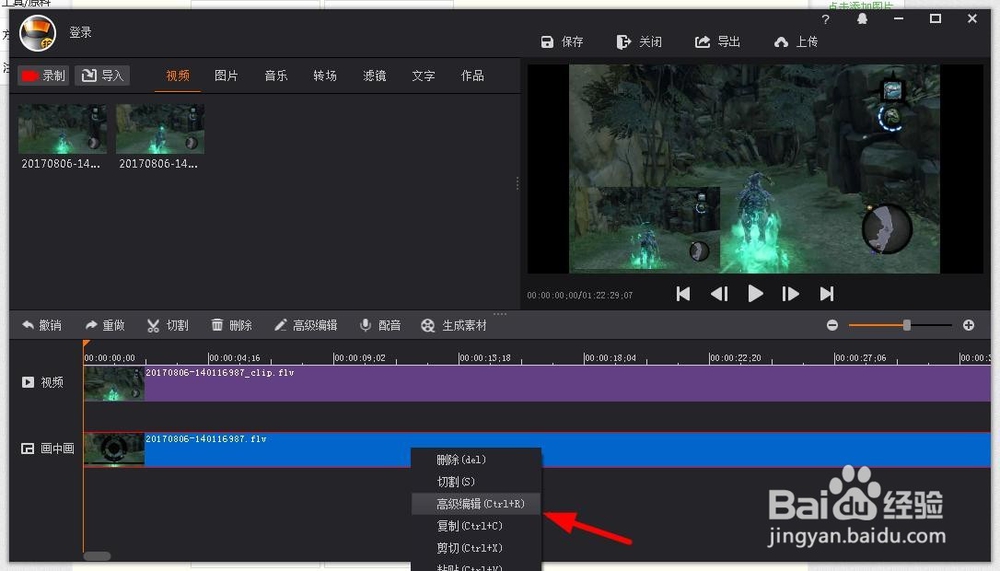Click the user avatar logo
Viewport: 1000px width, 571px height.
coord(37,33)
